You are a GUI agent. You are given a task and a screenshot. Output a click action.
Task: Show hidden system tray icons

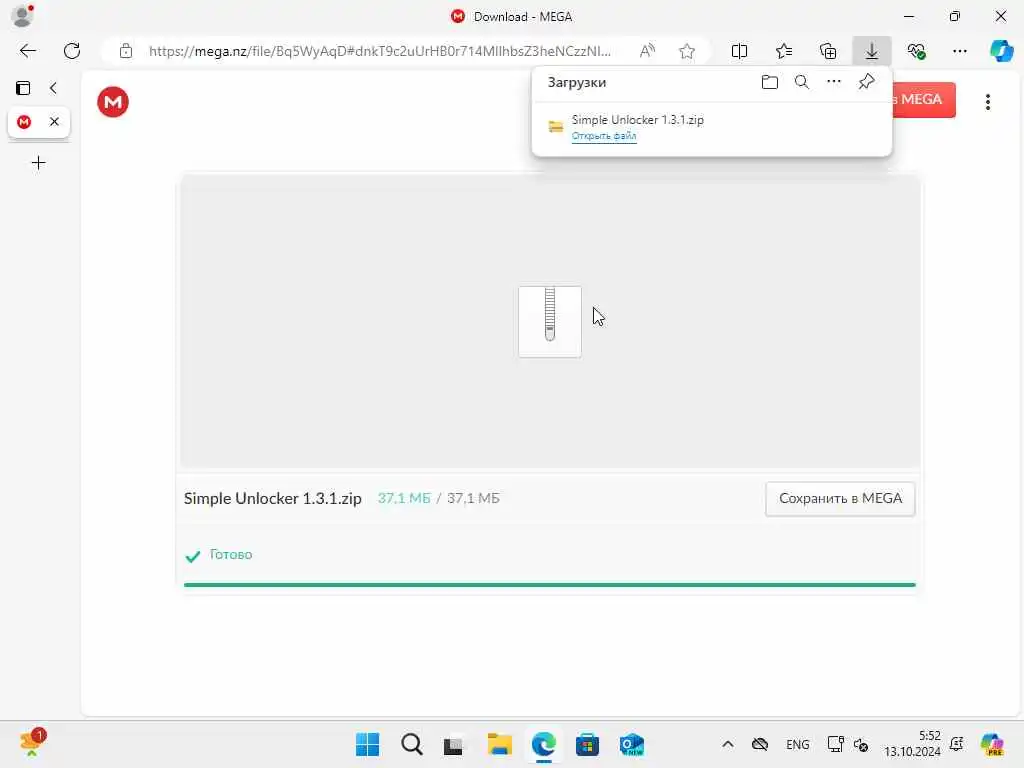728,744
